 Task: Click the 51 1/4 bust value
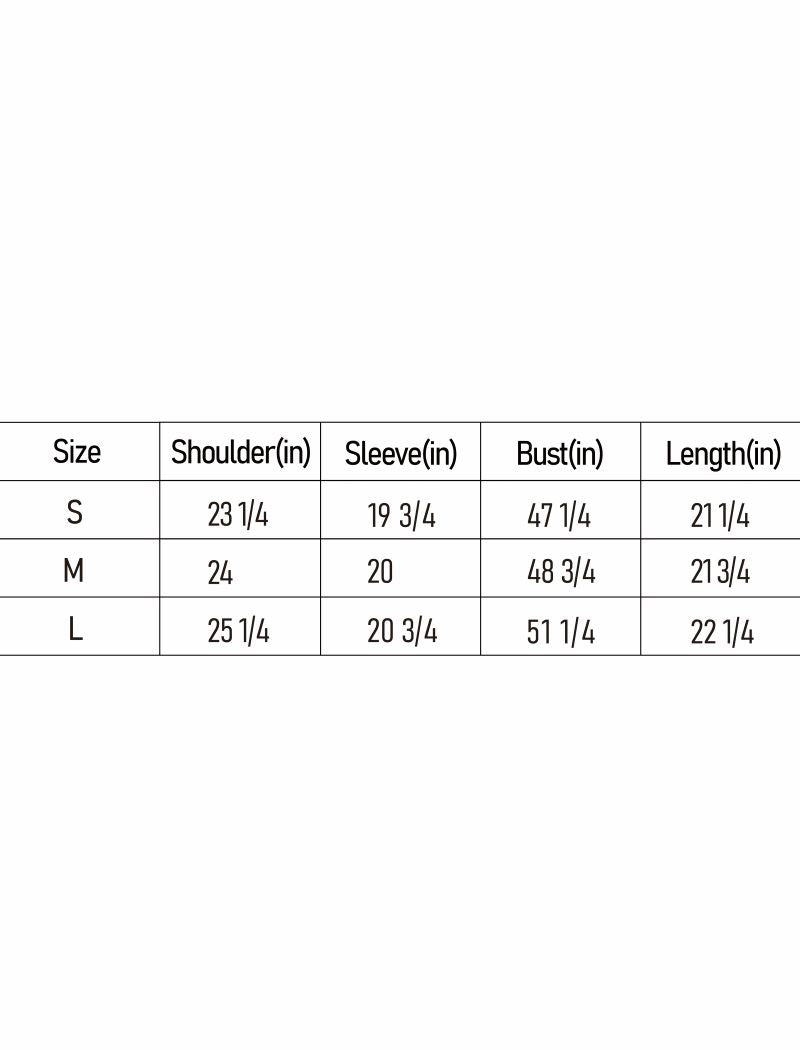tap(561, 632)
